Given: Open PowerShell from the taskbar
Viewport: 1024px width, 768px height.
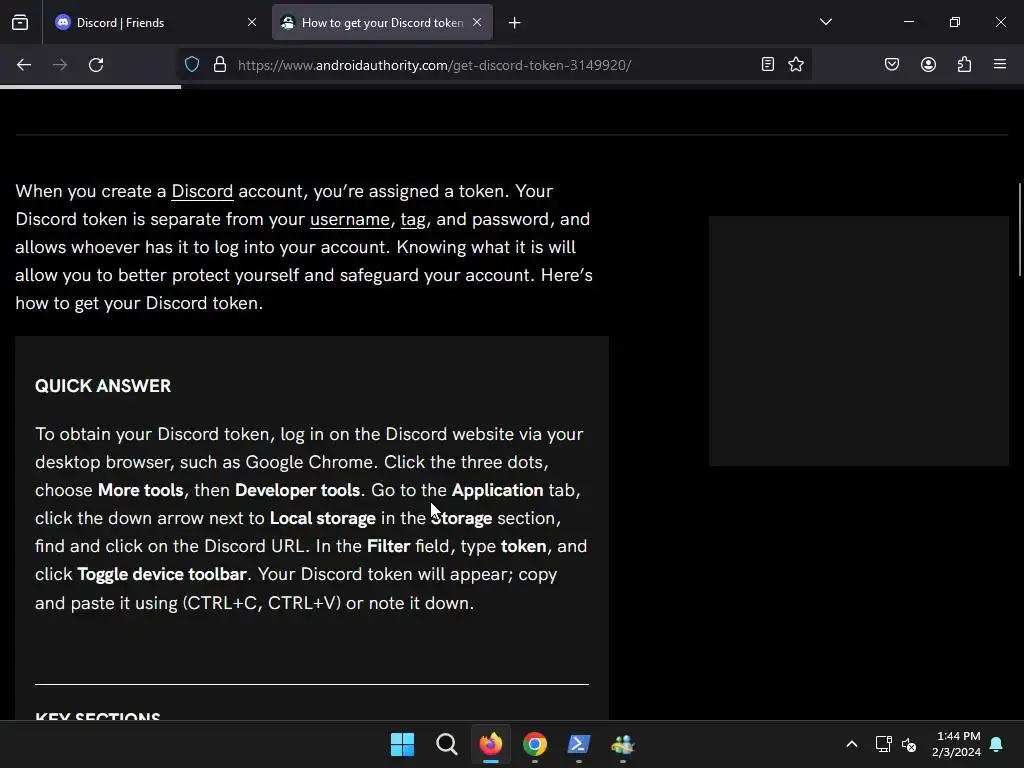Looking at the screenshot, I should click(x=579, y=744).
